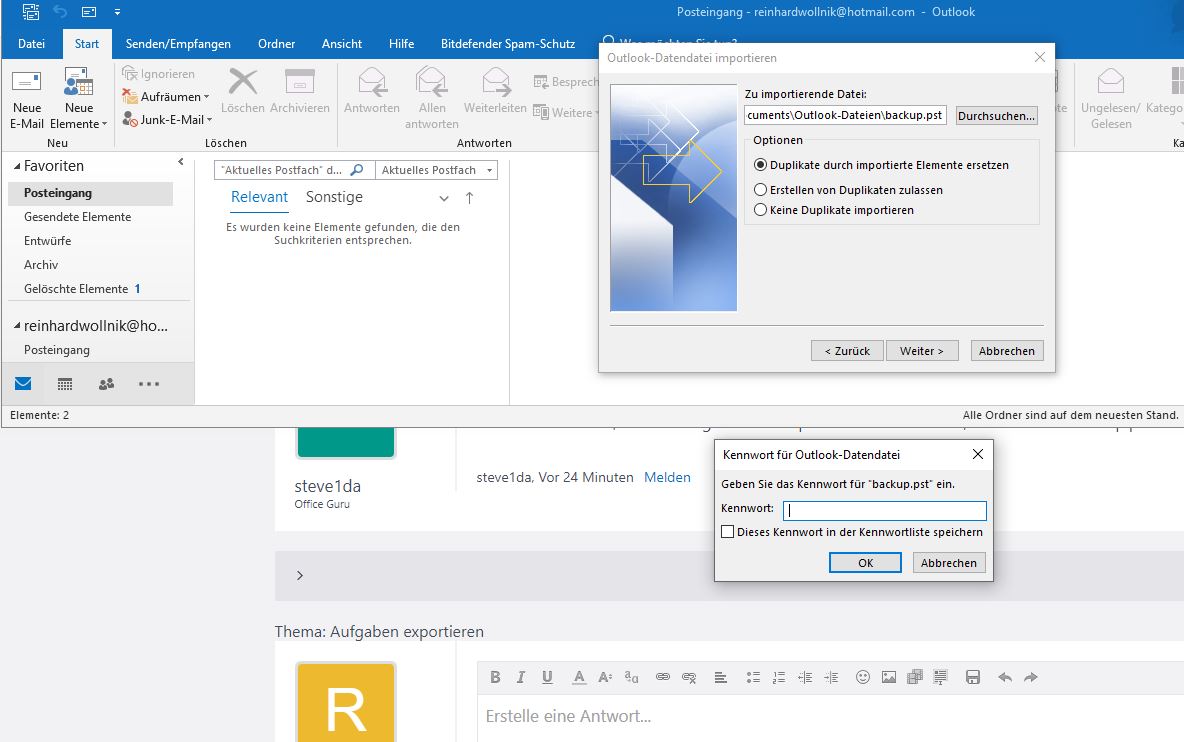The height and width of the screenshot is (742, 1184).
Task: Click Abbrechen in the password dialog
Action: [x=949, y=563]
